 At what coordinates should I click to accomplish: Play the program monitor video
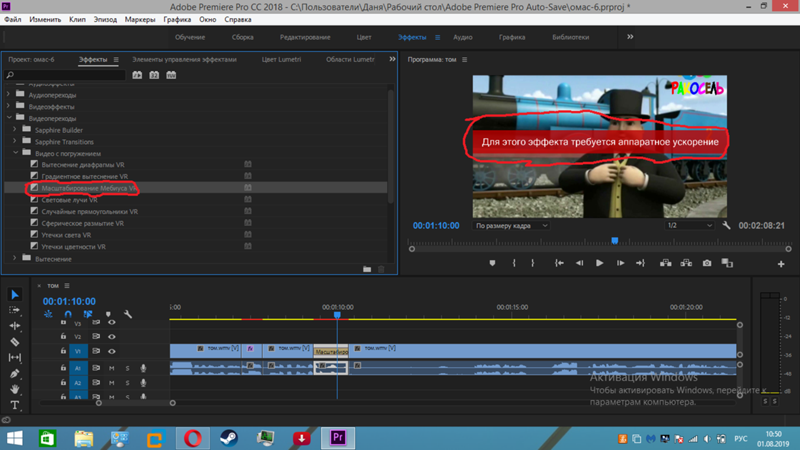(599, 263)
